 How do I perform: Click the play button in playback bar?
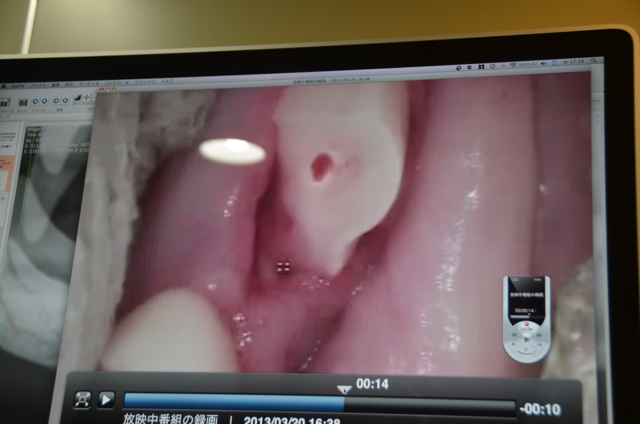(106, 400)
